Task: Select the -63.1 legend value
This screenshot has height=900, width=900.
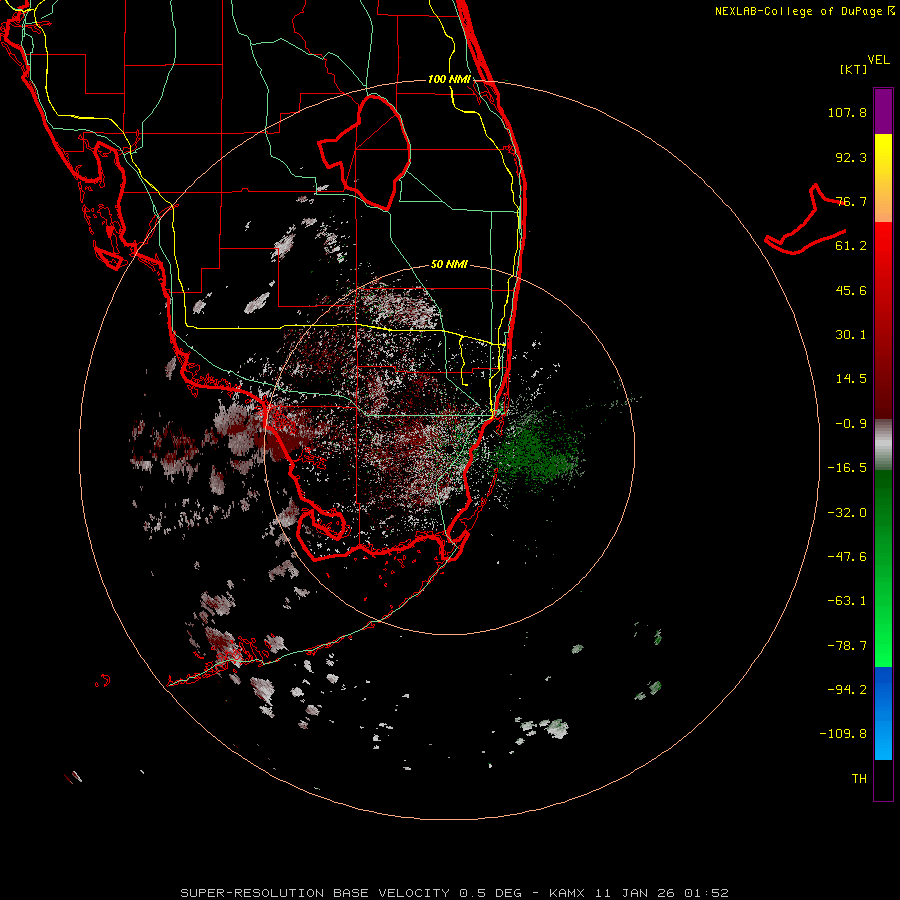Action: (x=847, y=601)
